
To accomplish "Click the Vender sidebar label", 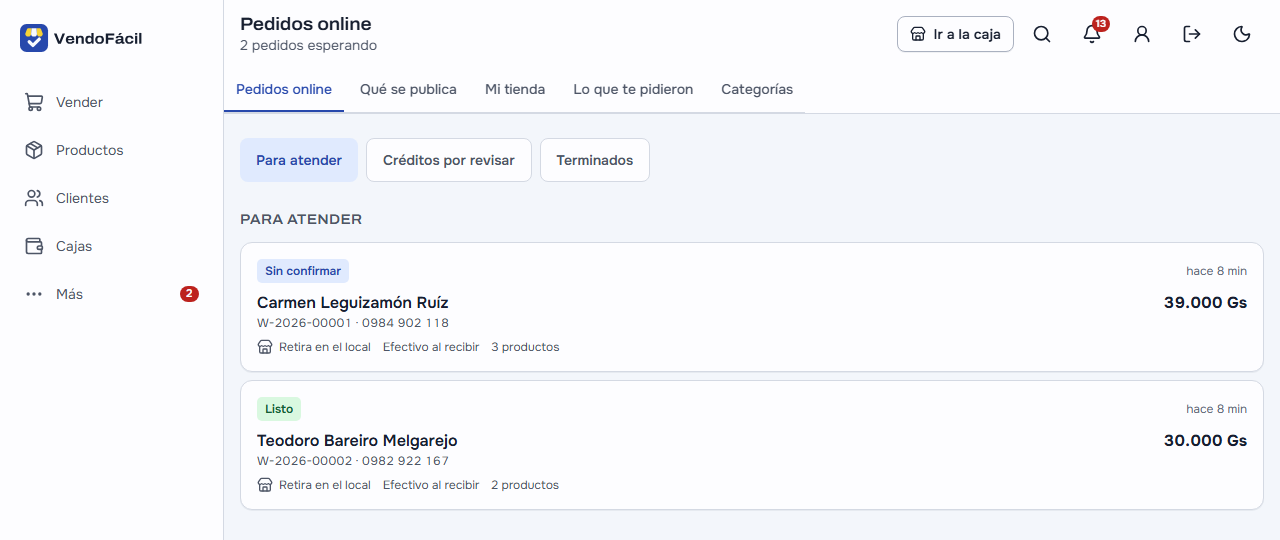I will (79, 102).
